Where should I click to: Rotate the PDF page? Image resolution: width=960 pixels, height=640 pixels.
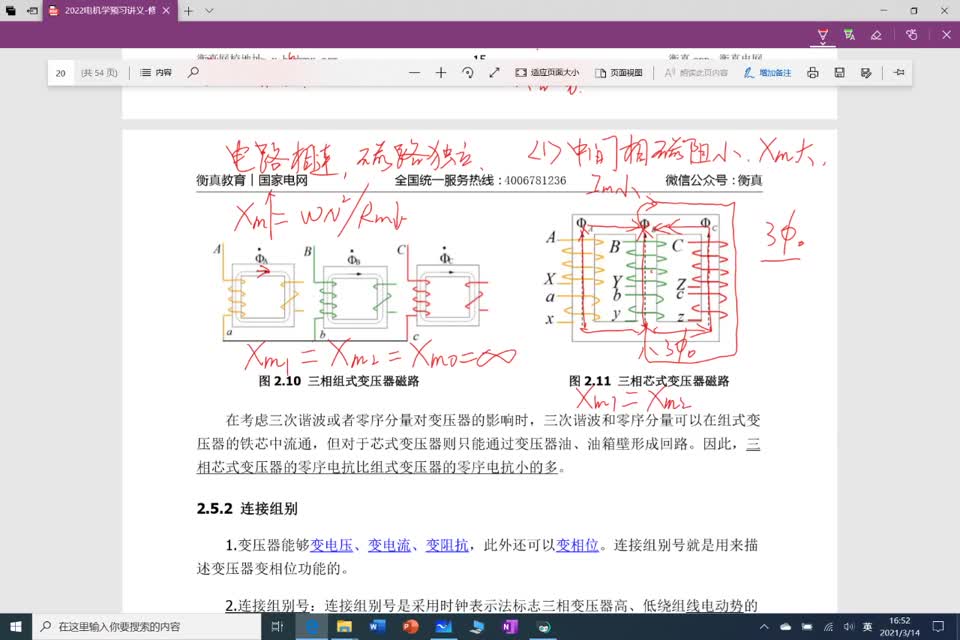[468, 72]
